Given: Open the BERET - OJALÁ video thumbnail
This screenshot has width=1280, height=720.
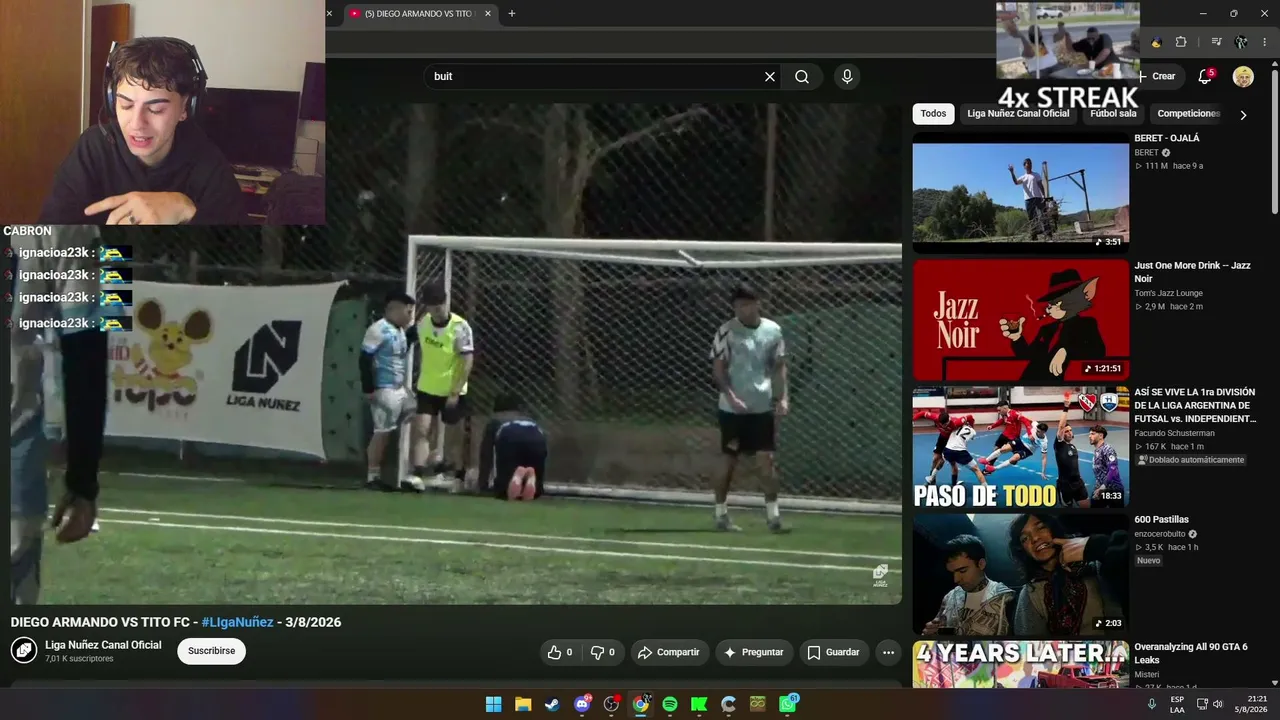Looking at the screenshot, I should [1020, 193].
